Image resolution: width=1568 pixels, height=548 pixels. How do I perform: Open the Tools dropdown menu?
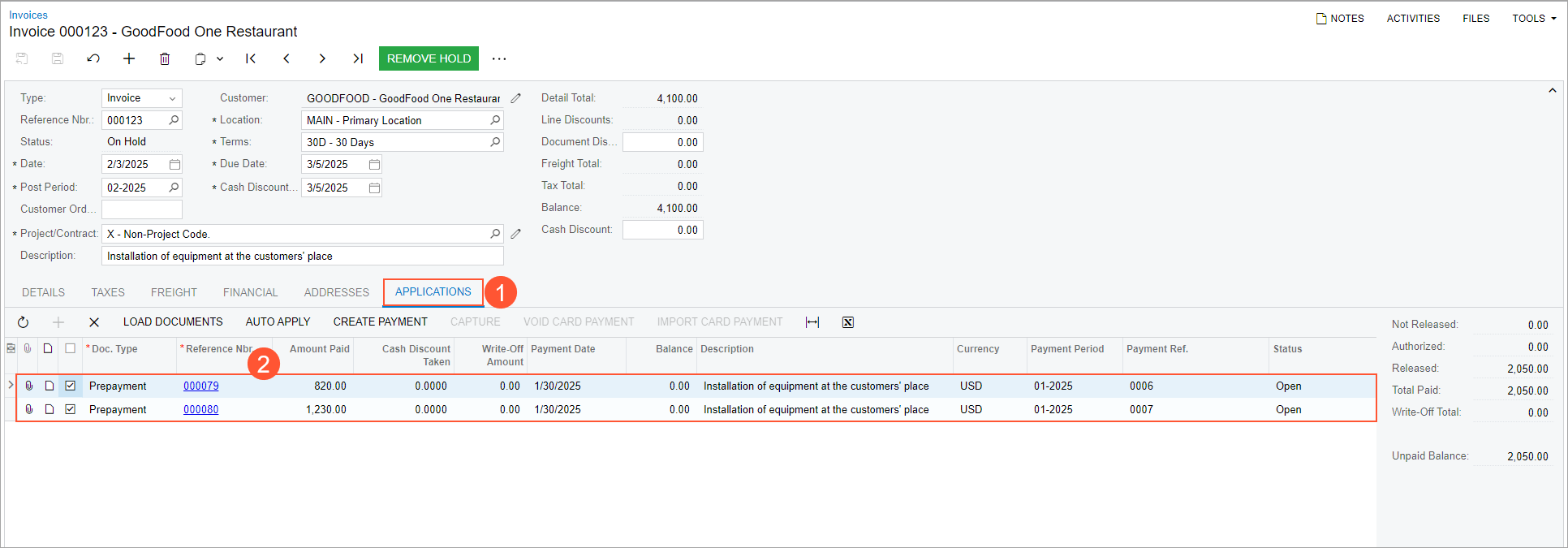(x=1533, y=18)
